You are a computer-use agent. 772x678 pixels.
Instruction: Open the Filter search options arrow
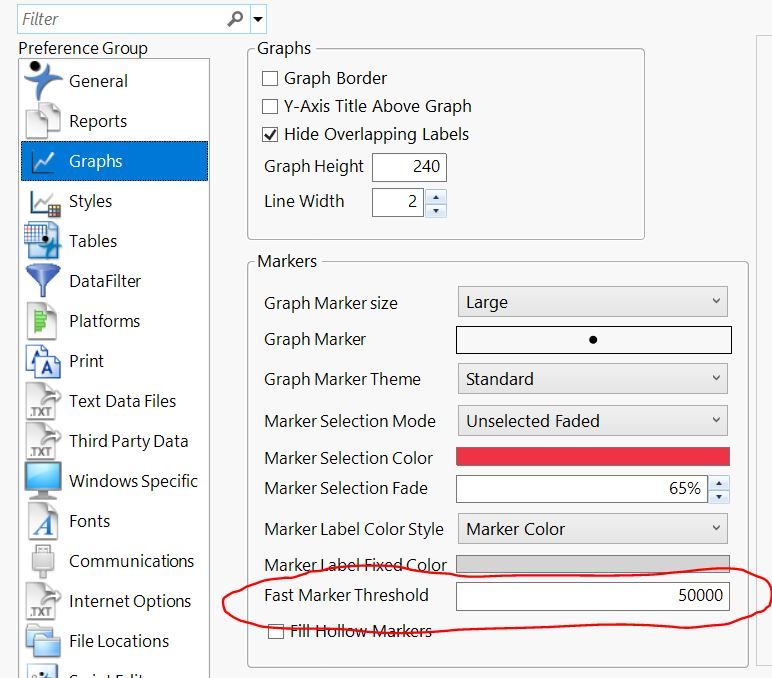coord(258,19)
